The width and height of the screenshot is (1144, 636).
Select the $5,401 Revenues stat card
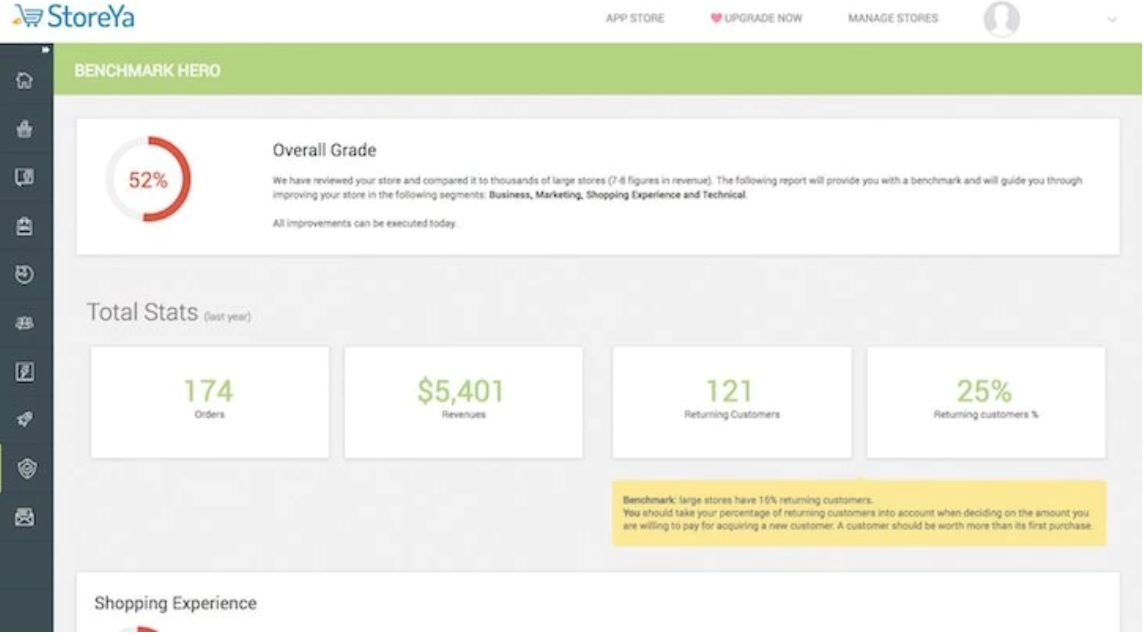(x=463, y=402)
